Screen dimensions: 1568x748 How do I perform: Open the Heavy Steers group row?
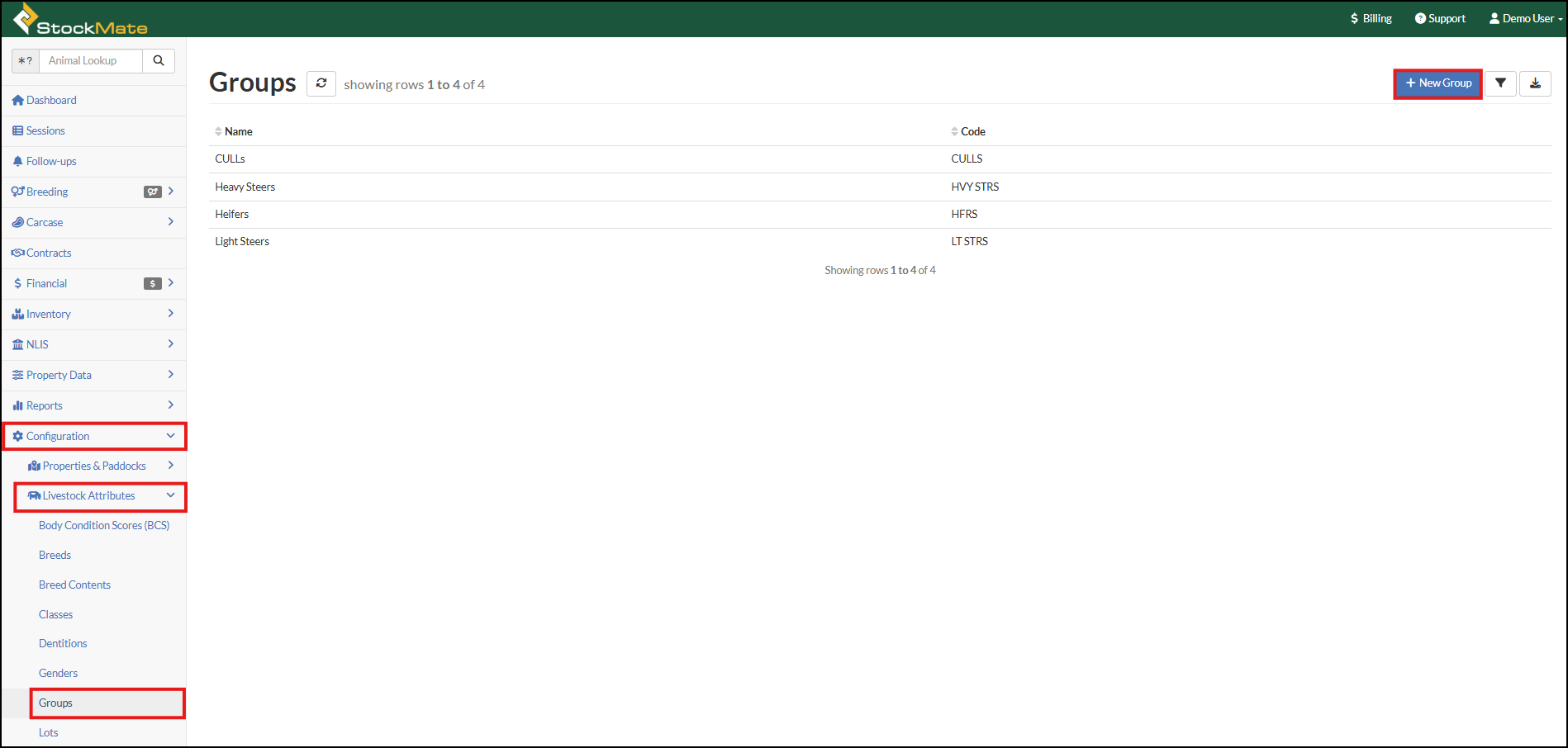(245, 187)
